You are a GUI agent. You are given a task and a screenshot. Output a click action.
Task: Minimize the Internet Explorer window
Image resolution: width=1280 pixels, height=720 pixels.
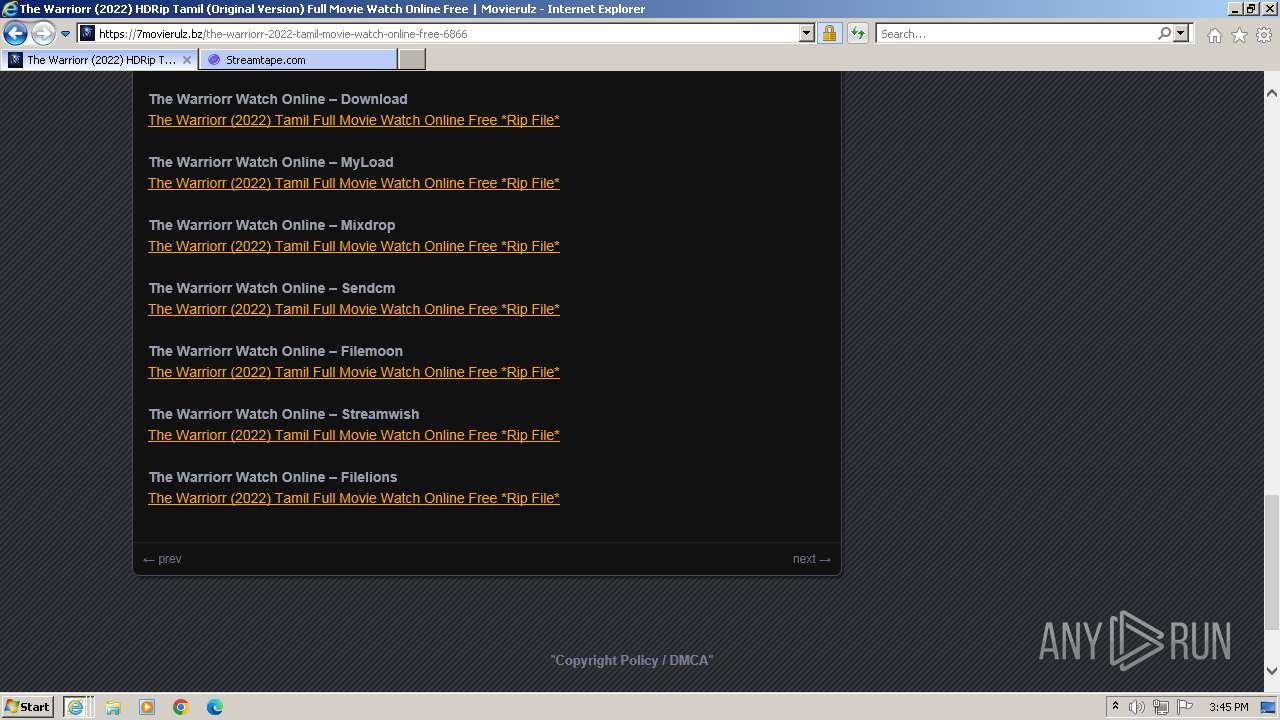(x=1234, y=8)
